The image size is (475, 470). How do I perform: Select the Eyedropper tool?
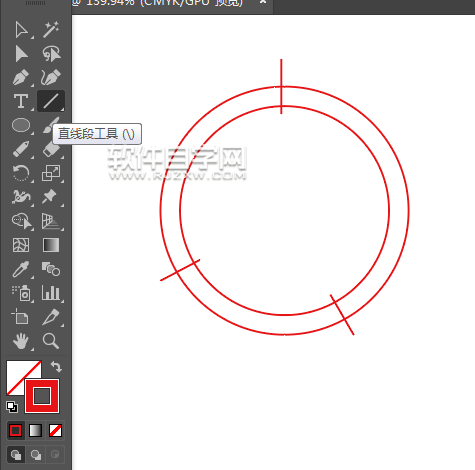pyautogui.click(x=21, y=269)
